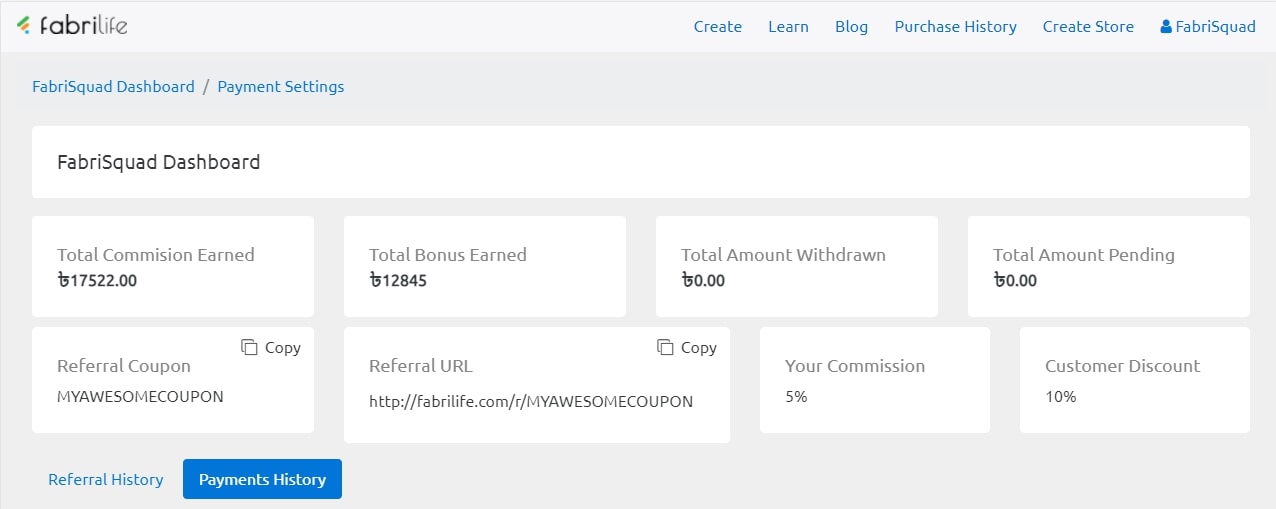This screenshot has width=1276, height=509.
Task: Select the Payments History tab
Action: tap(262, 479)
